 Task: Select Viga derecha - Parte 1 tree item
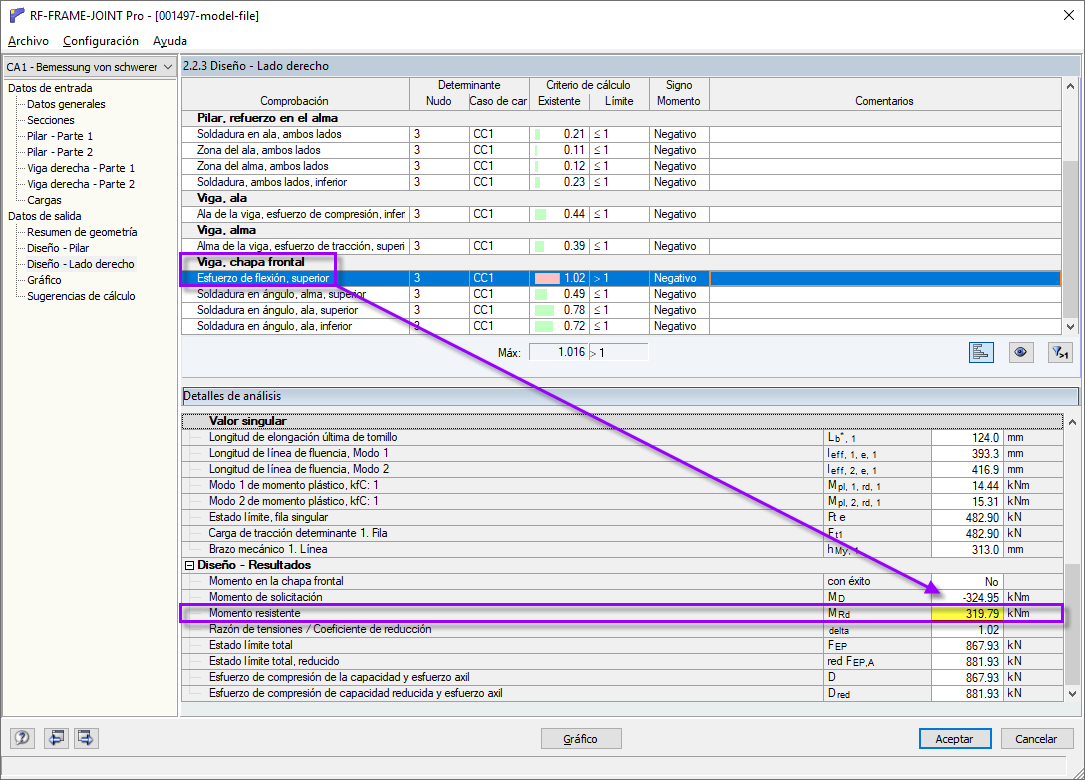(x=81, y=167)
